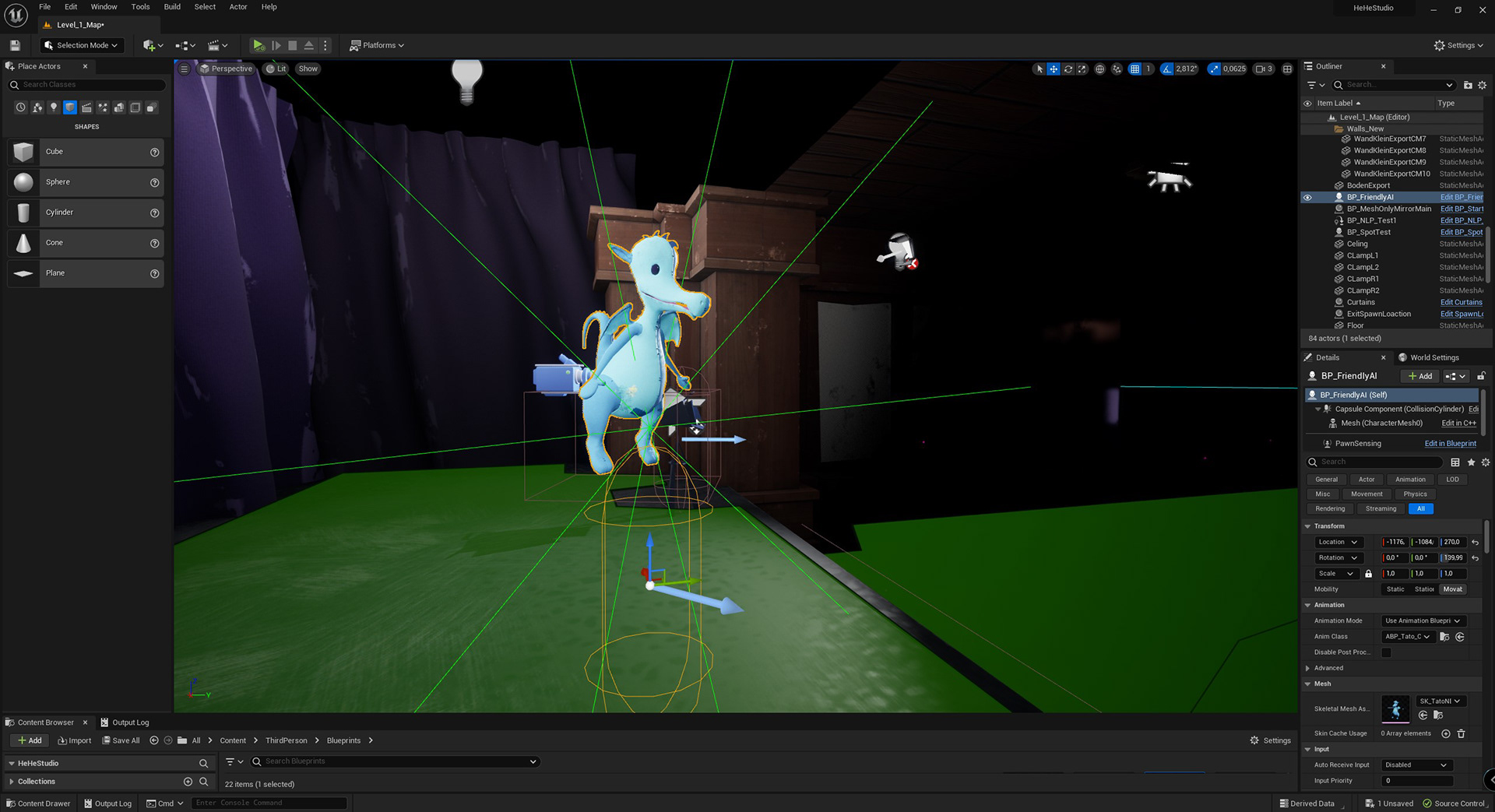The image size is (1495, 812).
Task: Select the Shapes category cube icon
Action: tap(70, 107)
